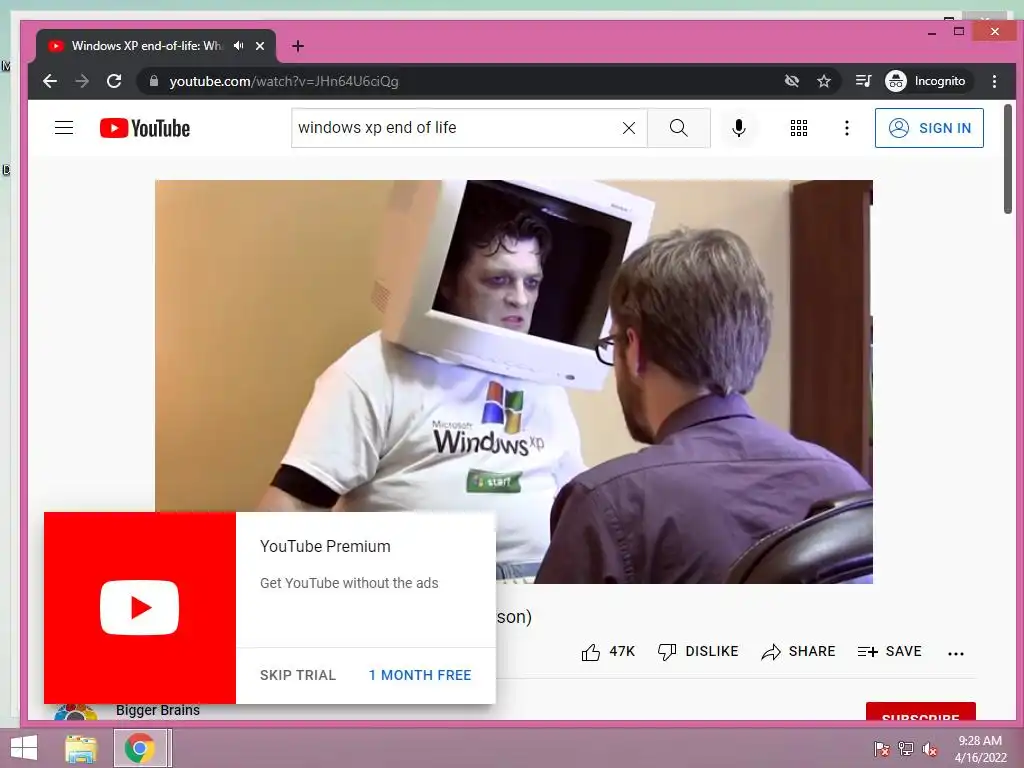Click the DISLIKE button
This screenshot has height=768, width=1024.
point(698,652)
